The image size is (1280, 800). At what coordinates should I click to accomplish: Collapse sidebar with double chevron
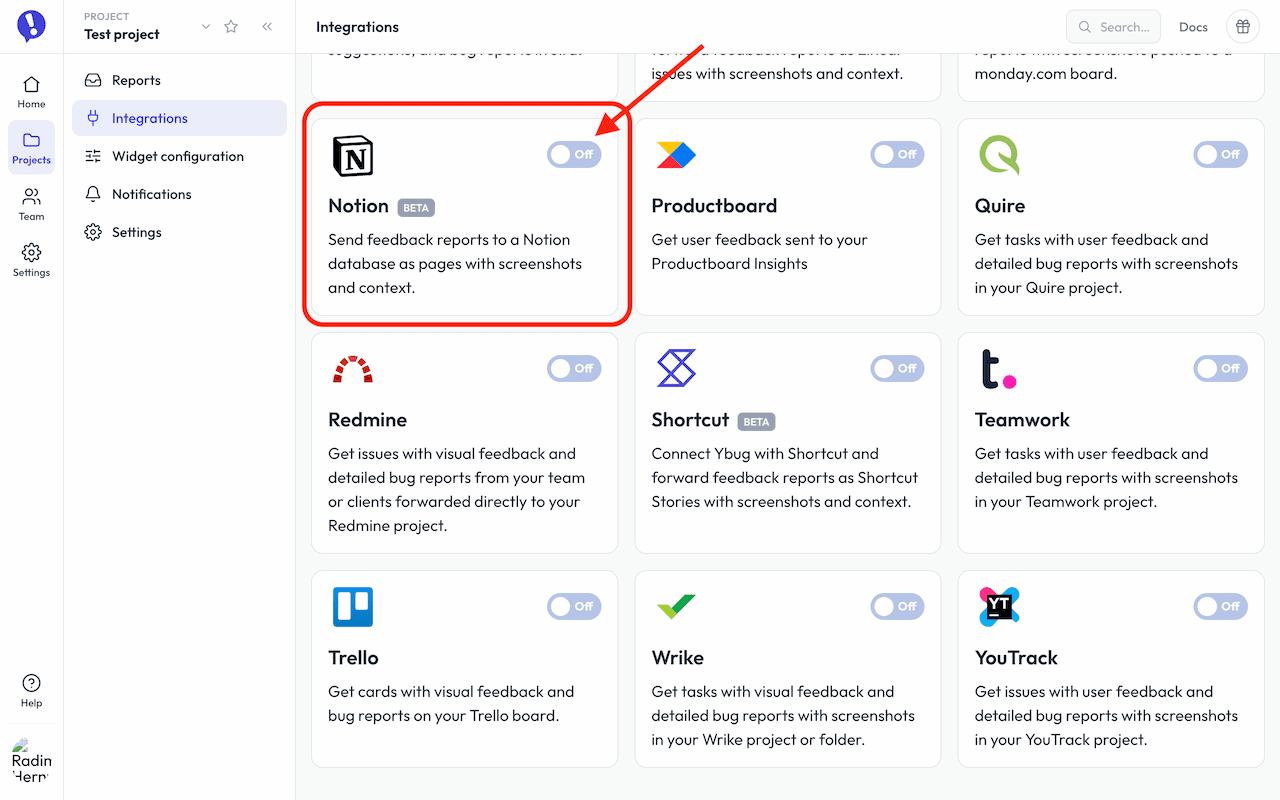[x=267, y=27]
